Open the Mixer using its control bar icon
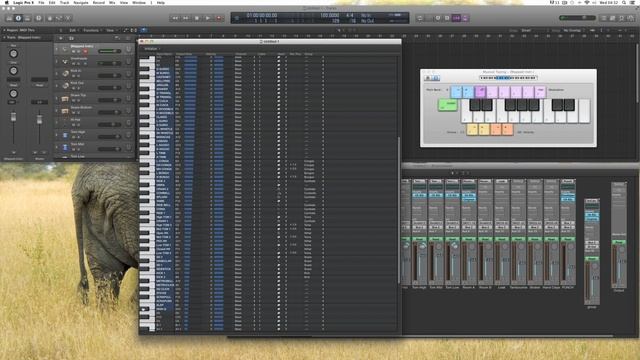Image resolution: width=640 pixels, height=360 pixels. tap(59, 18)
